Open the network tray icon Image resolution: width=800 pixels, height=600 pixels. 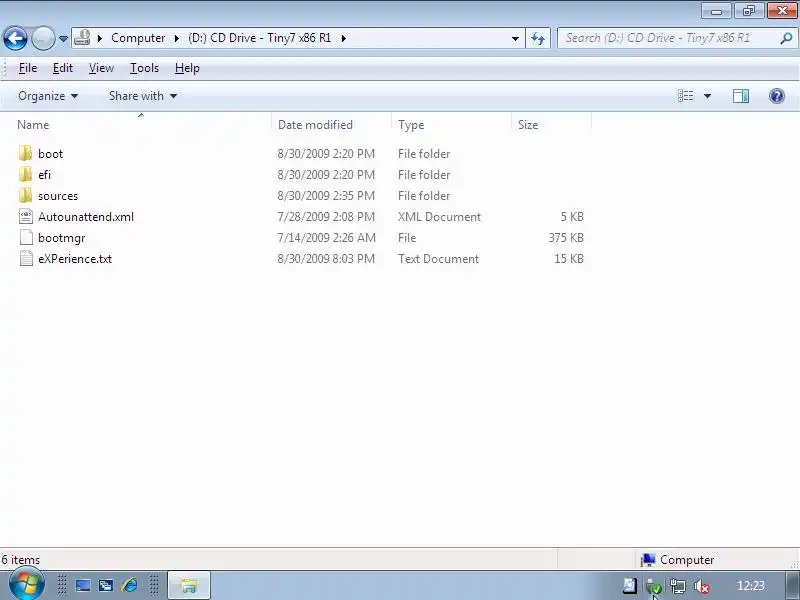[678, 586]
